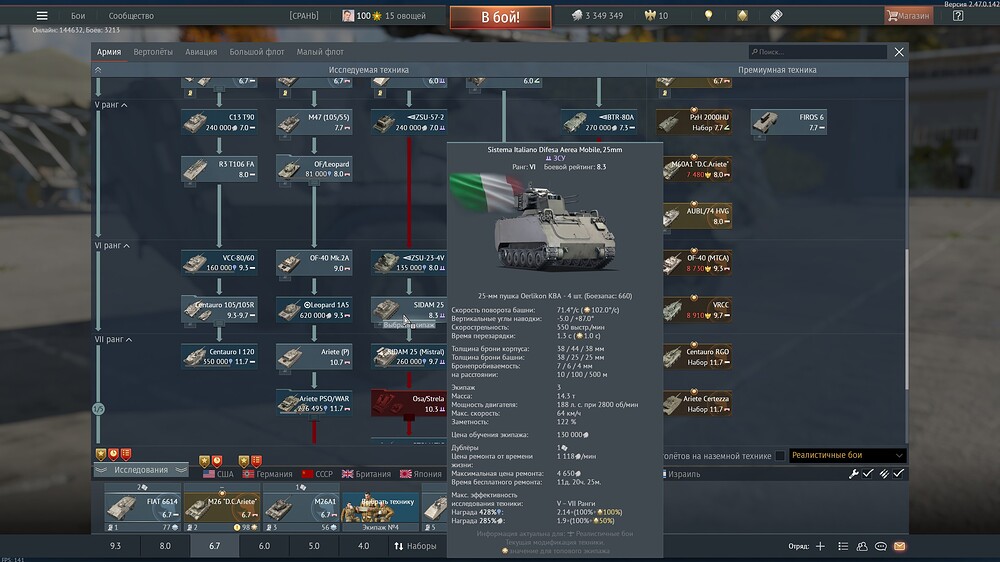Select the Centauro I 120 vehicle card

pyautogui.click(x=219, y=357)
